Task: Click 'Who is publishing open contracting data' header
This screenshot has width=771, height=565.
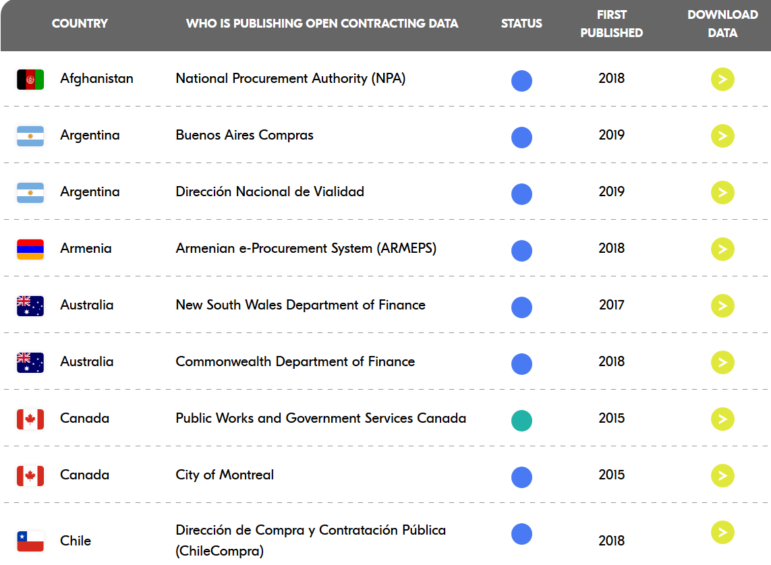Action: 322,24
